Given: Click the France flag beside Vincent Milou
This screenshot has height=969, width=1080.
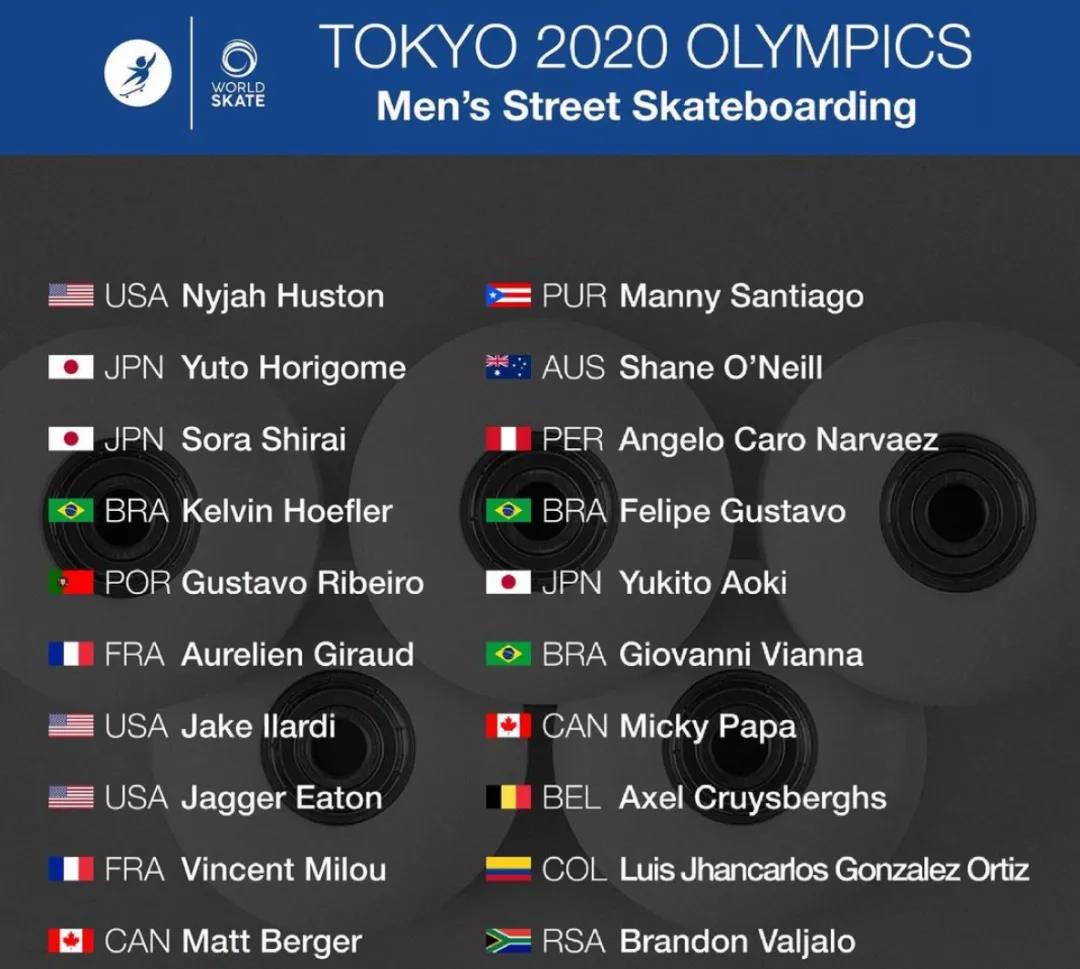Looking at the screenshot, I should pos(71,869).
